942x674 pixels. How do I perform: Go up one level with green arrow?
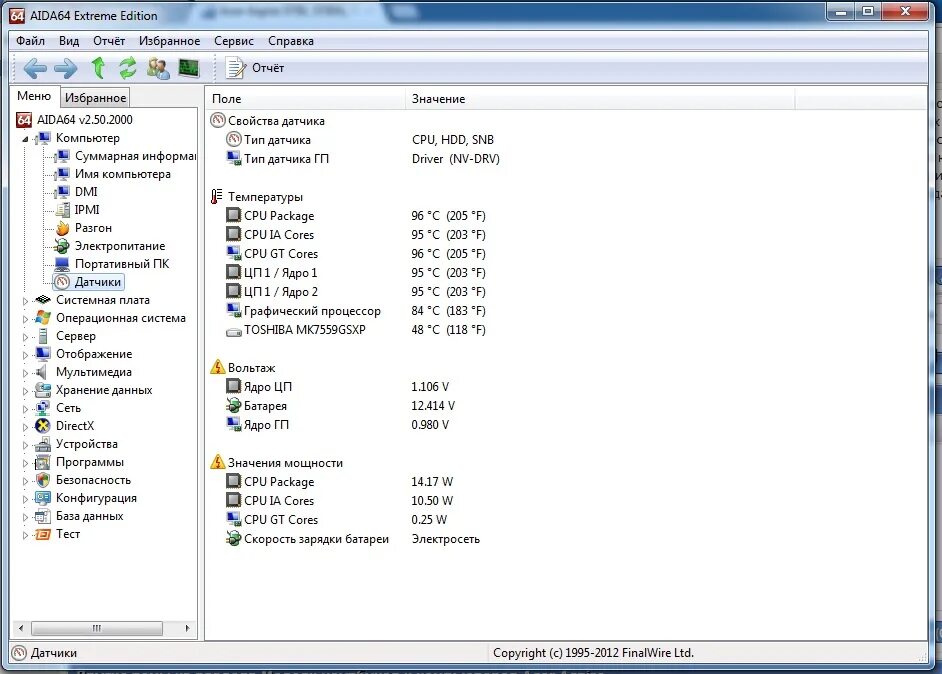tap(98, 68)
